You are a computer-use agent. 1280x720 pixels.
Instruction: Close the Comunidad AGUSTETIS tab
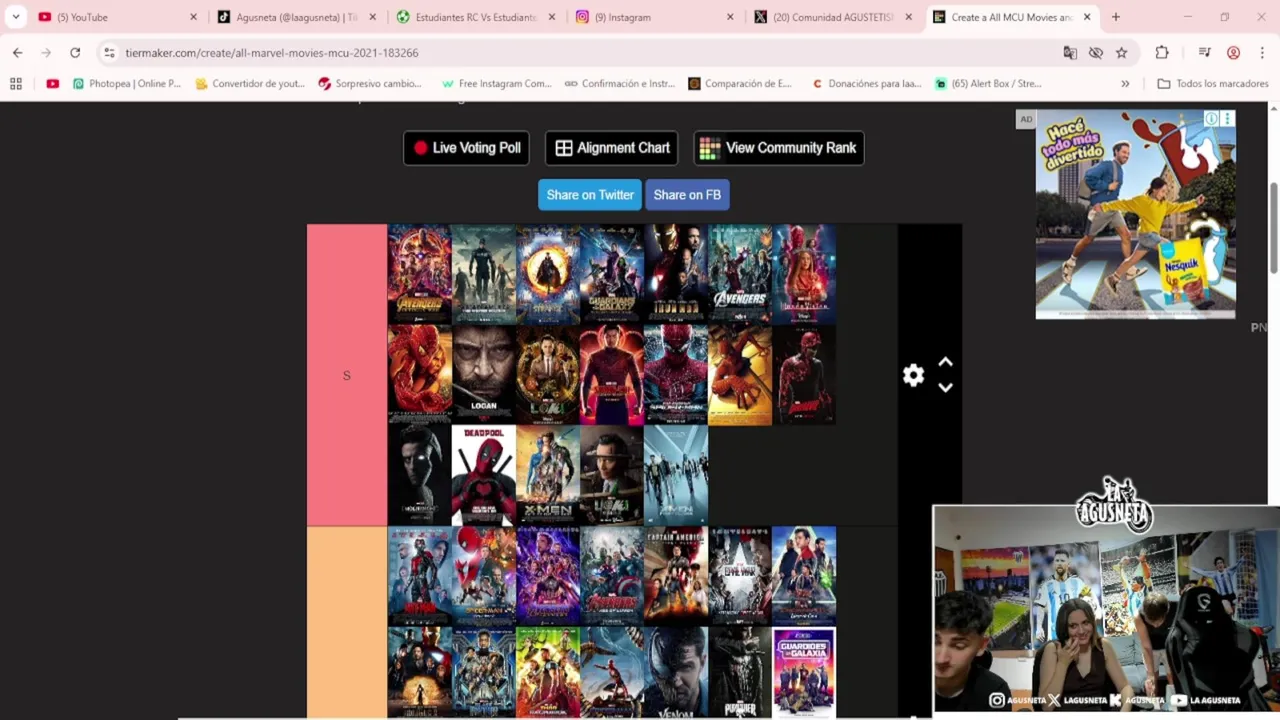[x=909, y=17]
